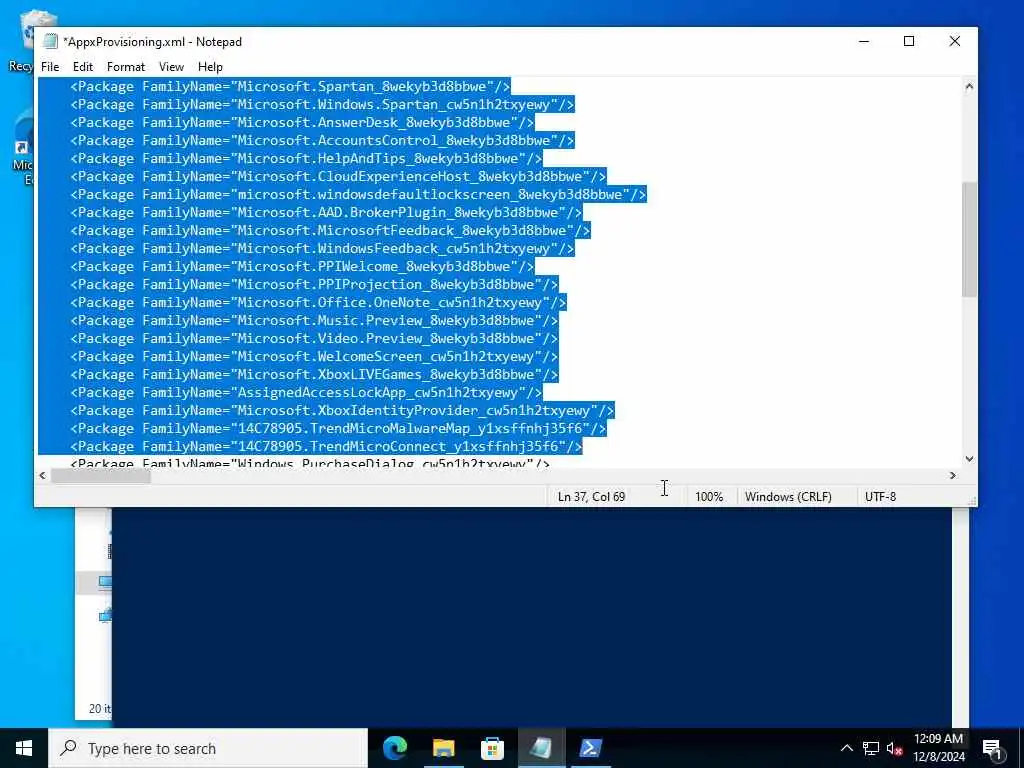Click the muted volume tray icon
This screenshot has width=1024, height=768.
point(894,748)
